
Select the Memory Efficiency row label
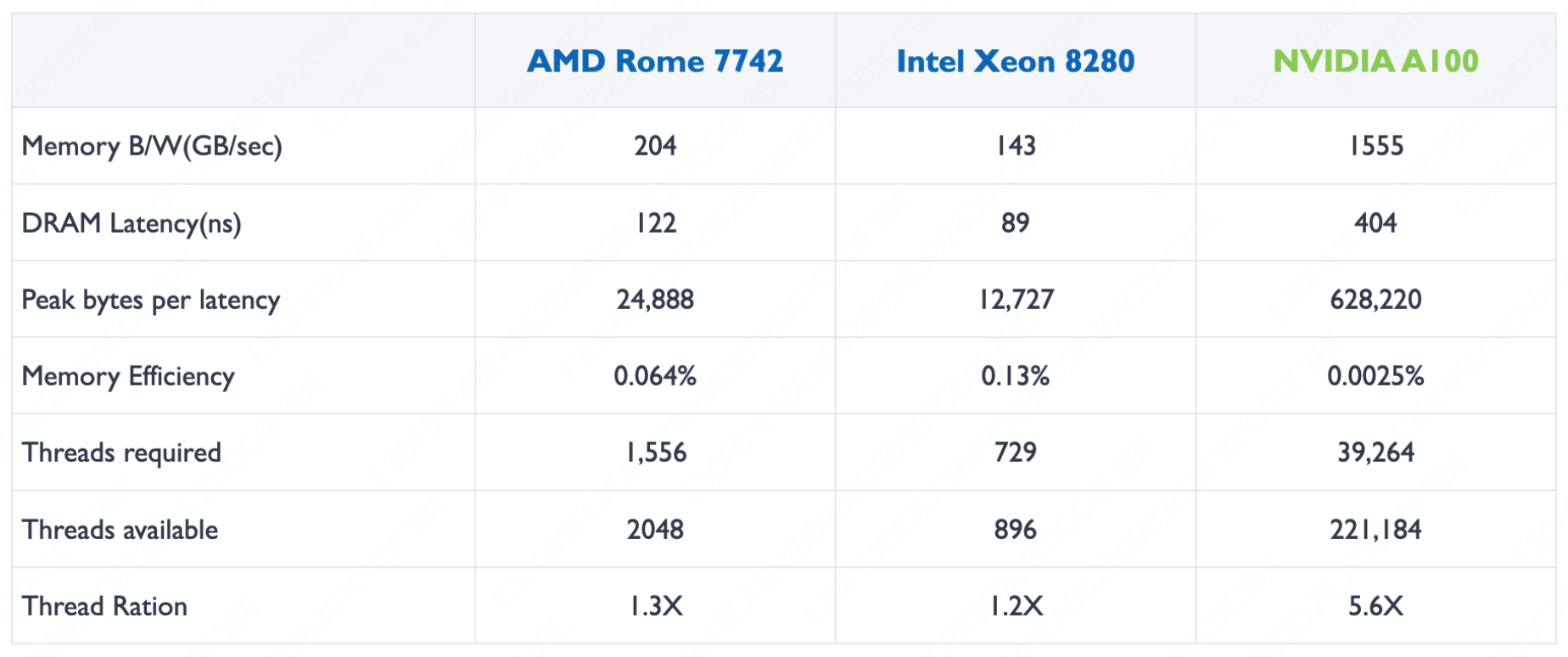[128, 376]
